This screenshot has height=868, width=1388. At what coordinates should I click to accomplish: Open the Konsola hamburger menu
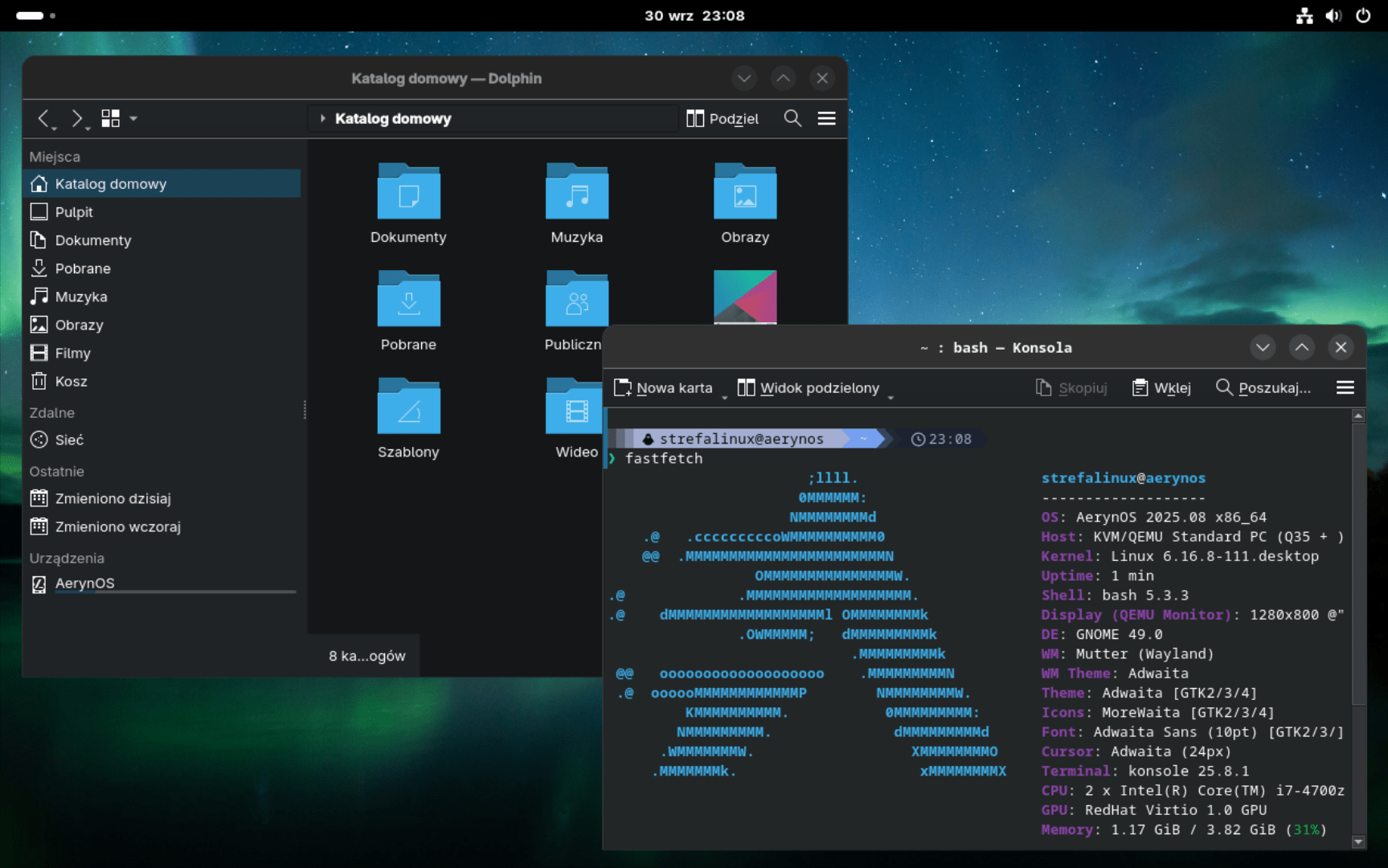point(1345,388)
